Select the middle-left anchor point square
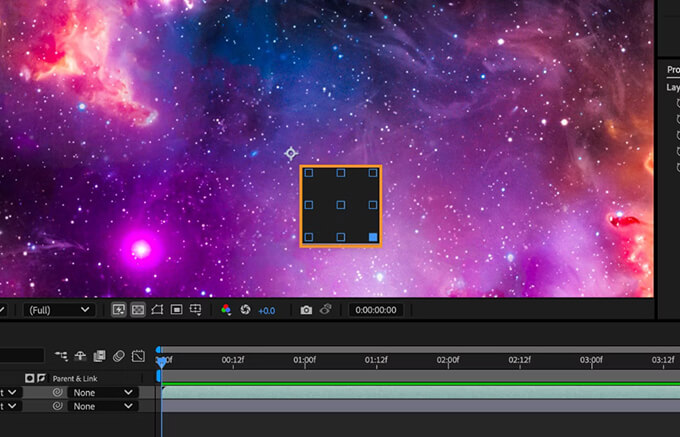 coord(309,205)
